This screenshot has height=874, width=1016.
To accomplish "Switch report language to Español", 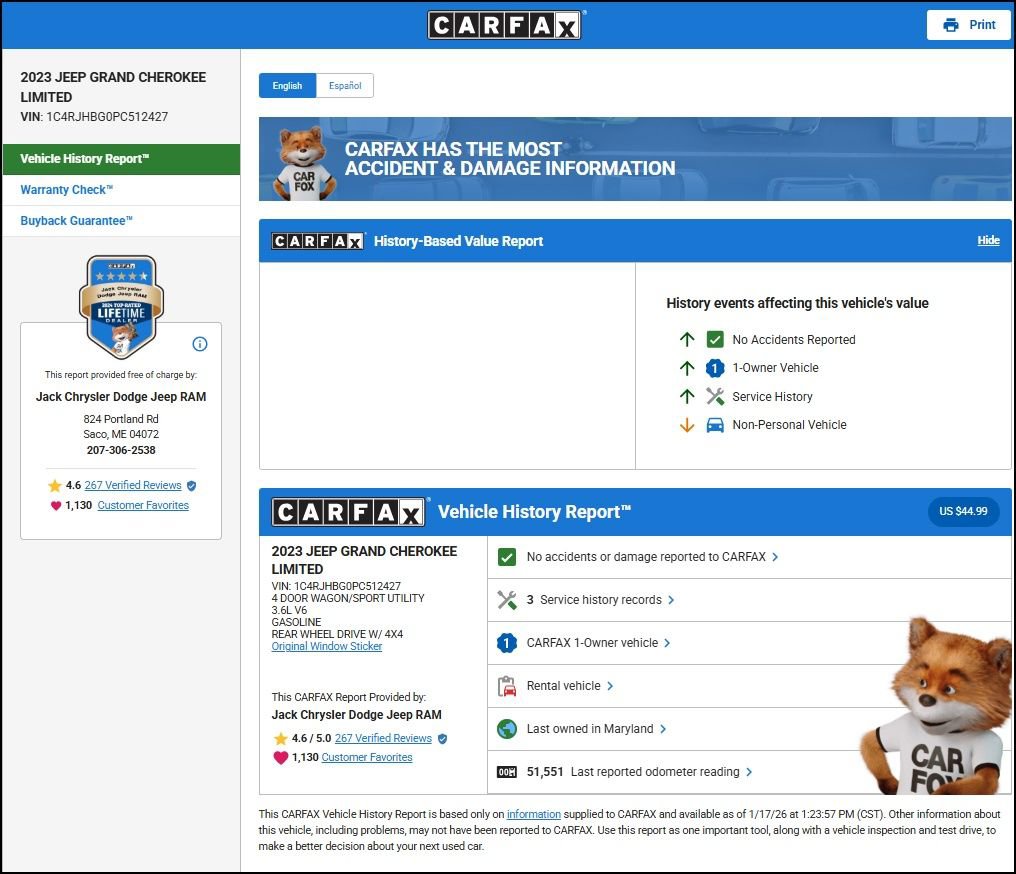I will point(345,86).
